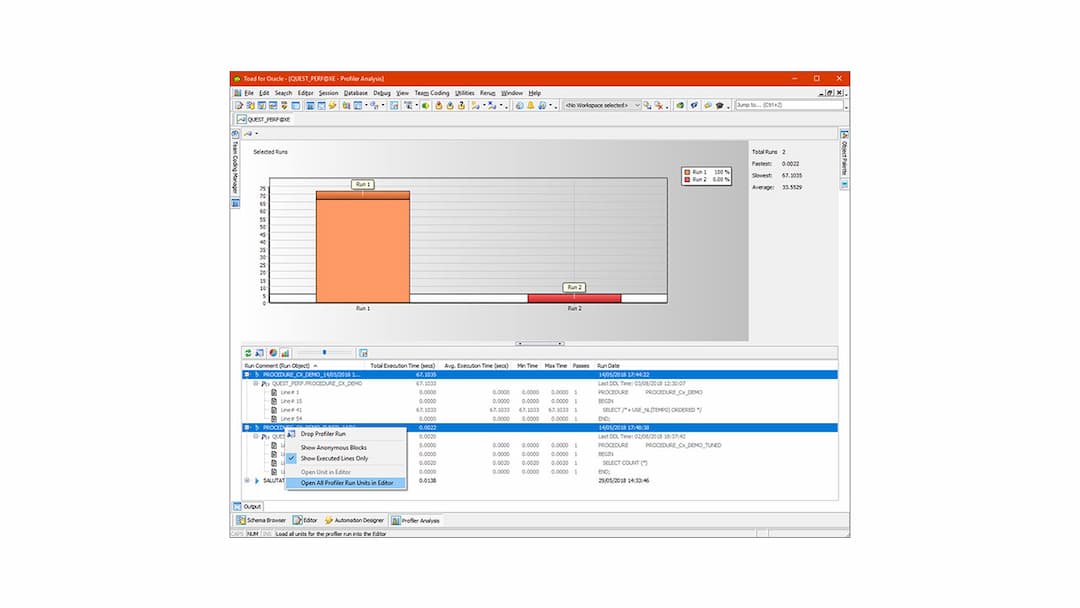Disable Show Executed Lines Only

click(x=347, y=458)
